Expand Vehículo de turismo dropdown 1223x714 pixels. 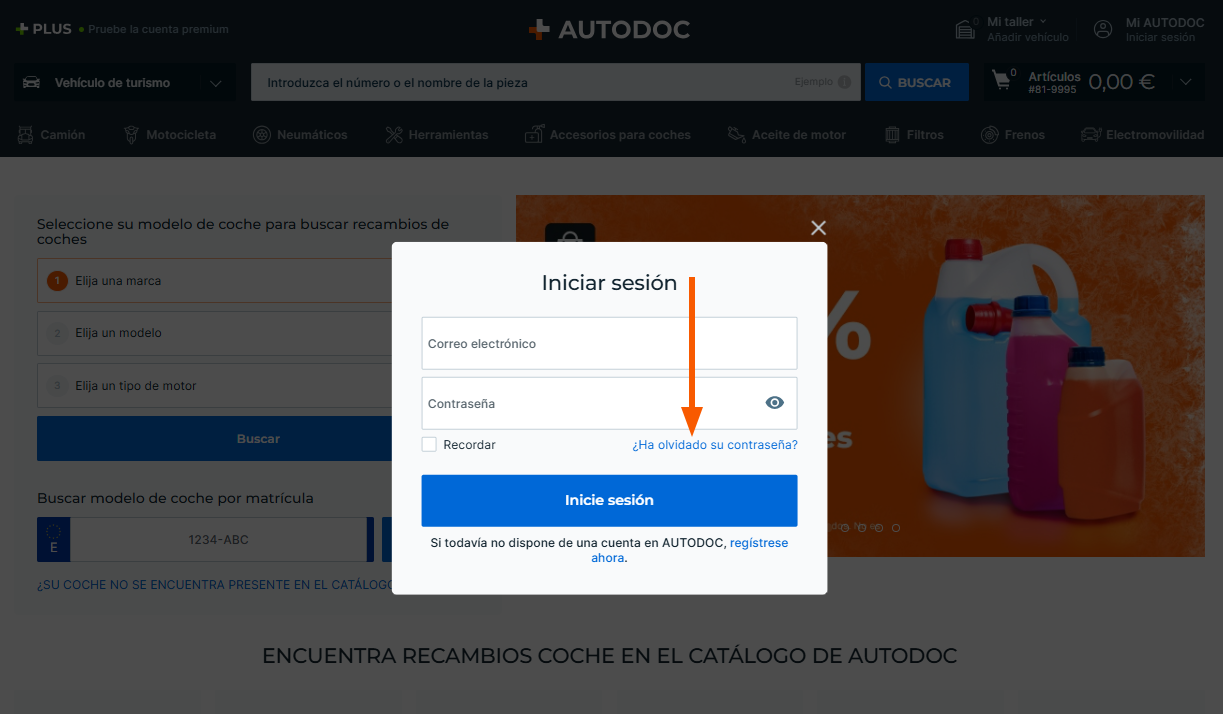125,83
